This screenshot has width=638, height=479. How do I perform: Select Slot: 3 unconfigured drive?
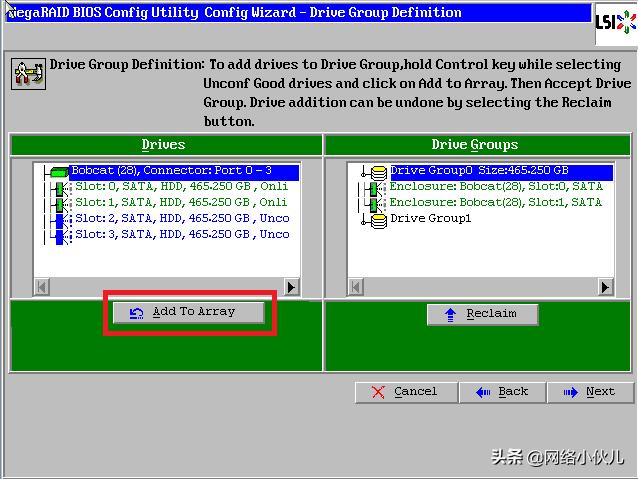182,235
